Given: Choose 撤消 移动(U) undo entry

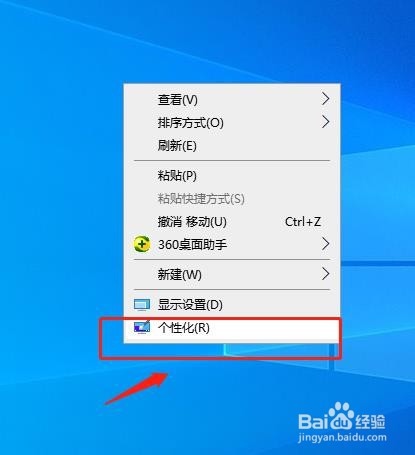Looking at the screenshot, I should point(232,222).
